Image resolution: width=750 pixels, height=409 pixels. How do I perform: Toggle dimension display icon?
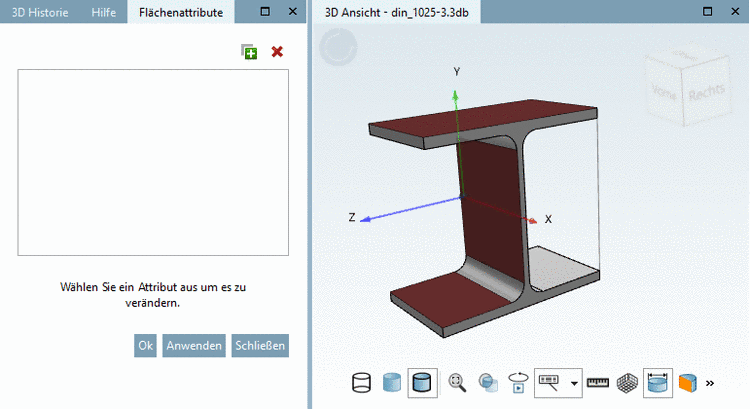click(x=658, y=383)
